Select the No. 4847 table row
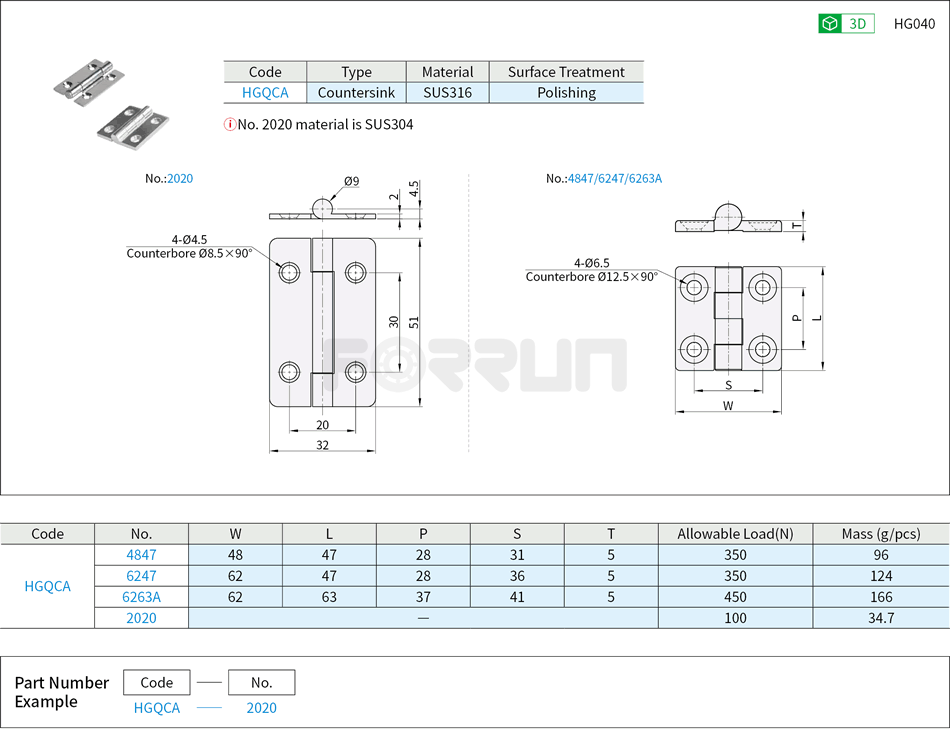The height and width of the screenshot is (730, 950). [140, 555]
